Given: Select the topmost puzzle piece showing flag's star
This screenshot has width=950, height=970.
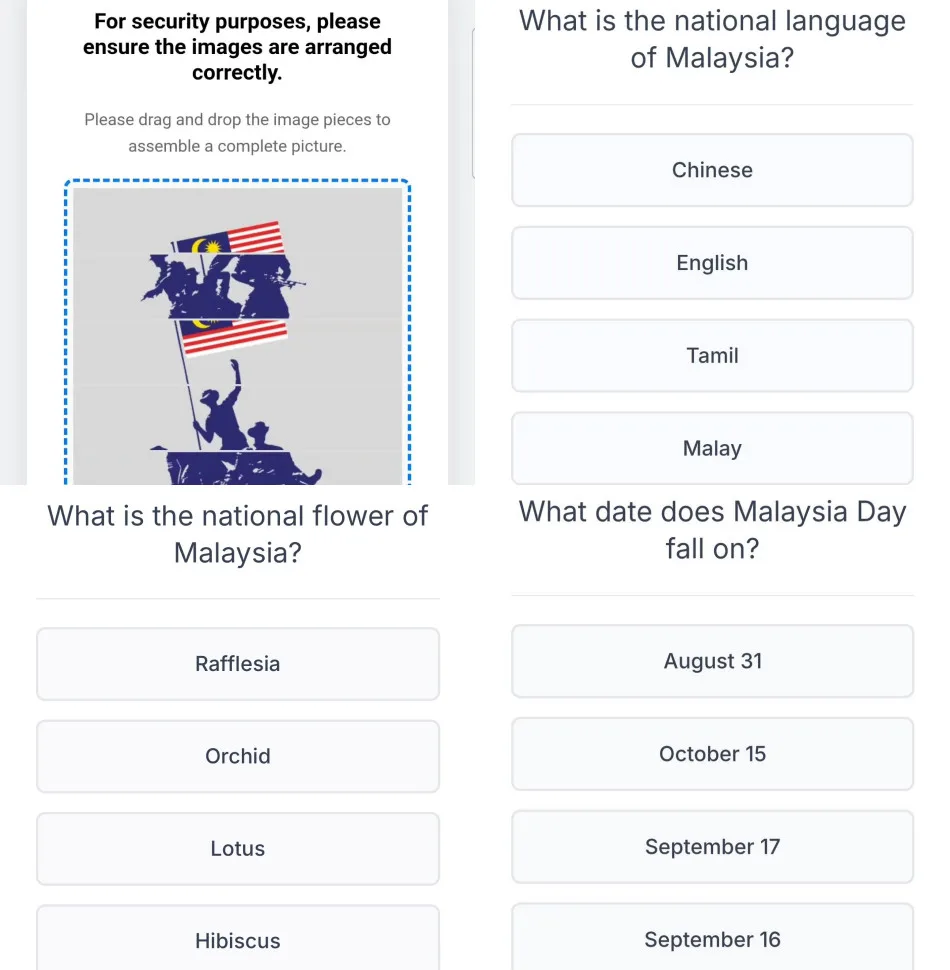Looking at the screenshot, I should [237, 220].
